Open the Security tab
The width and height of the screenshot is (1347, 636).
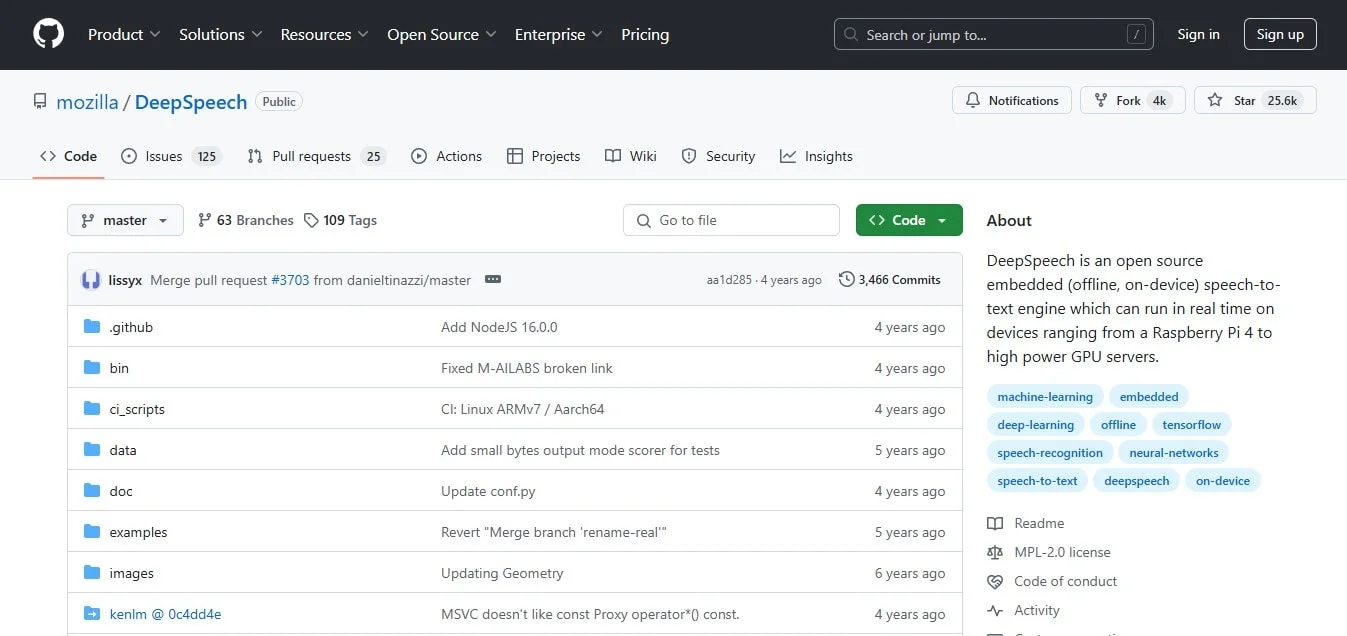pos(718,156)
